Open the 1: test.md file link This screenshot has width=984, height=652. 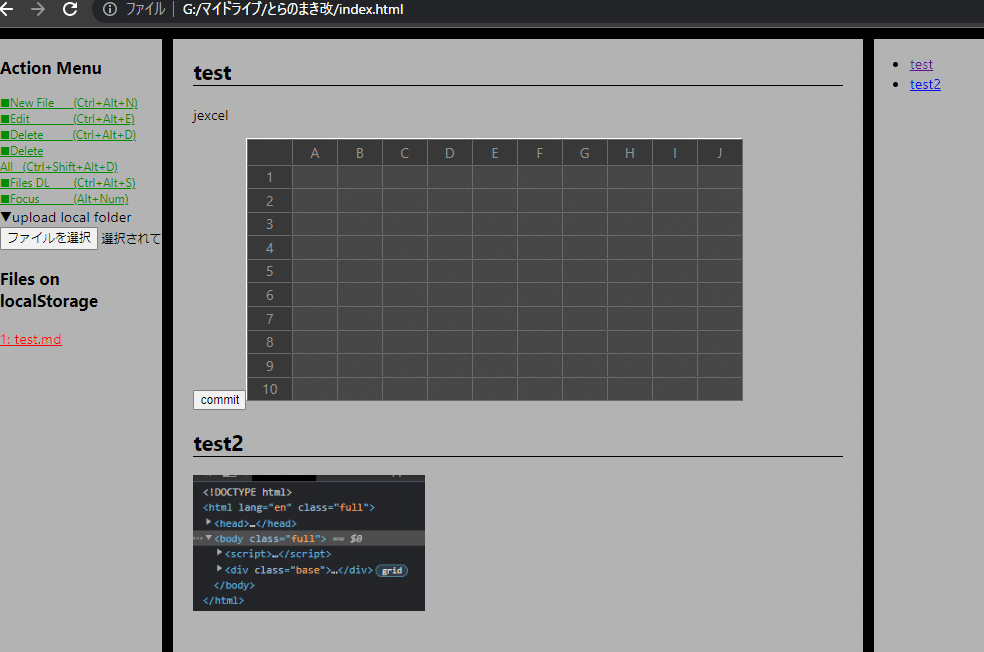(x=31, y=339)
